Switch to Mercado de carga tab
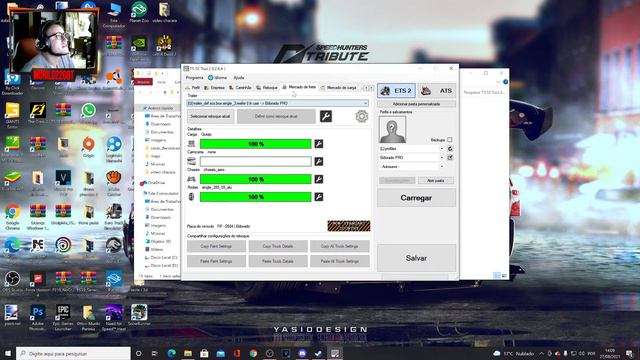Image resolution: width=640 pixels, height=360 pixels. [x=339, y=87]
